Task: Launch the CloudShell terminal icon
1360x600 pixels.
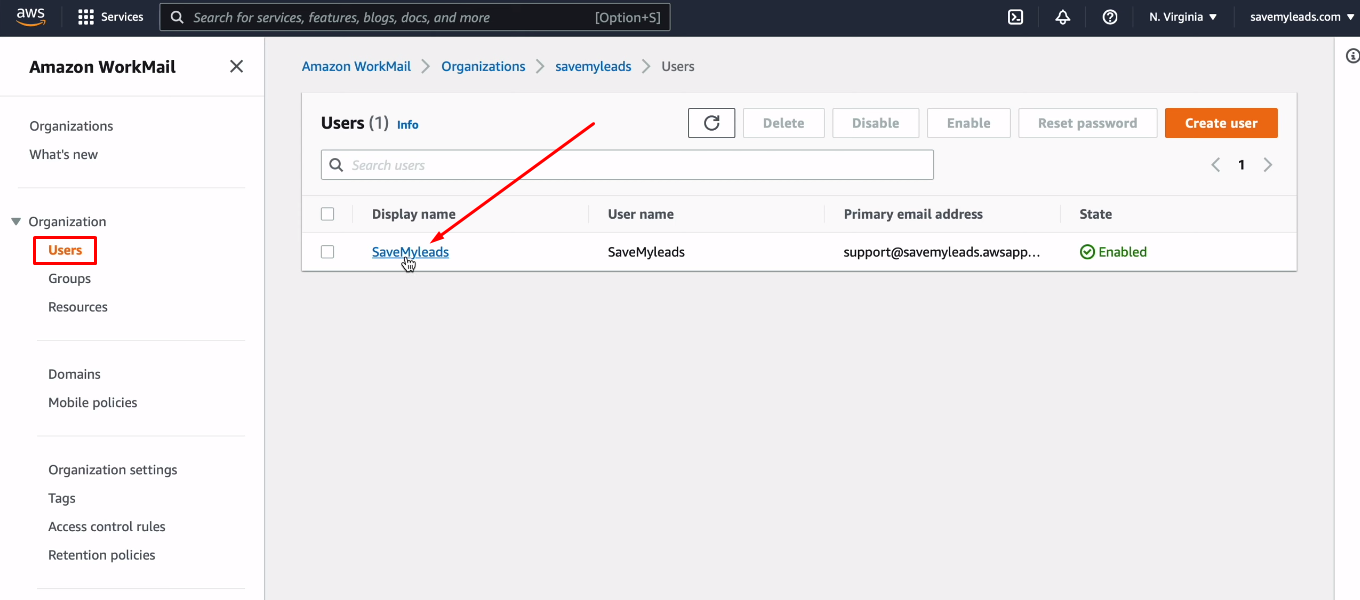Action: coord(1015,17)
